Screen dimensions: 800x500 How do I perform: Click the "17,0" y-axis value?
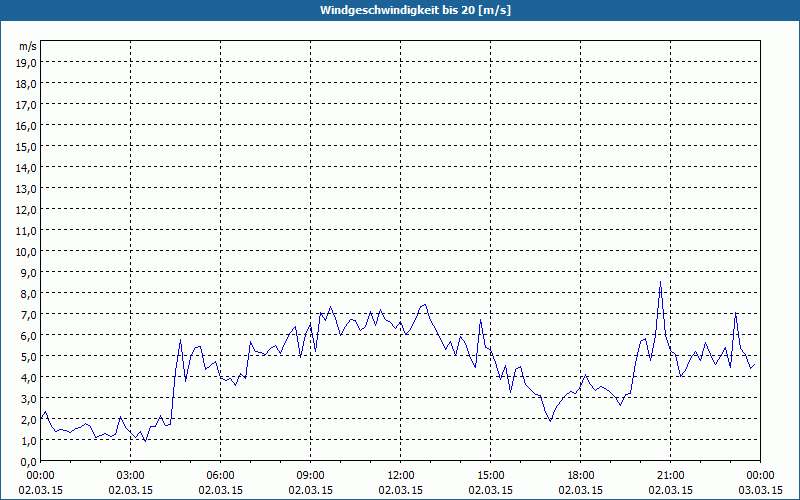(x=27, y=105)
